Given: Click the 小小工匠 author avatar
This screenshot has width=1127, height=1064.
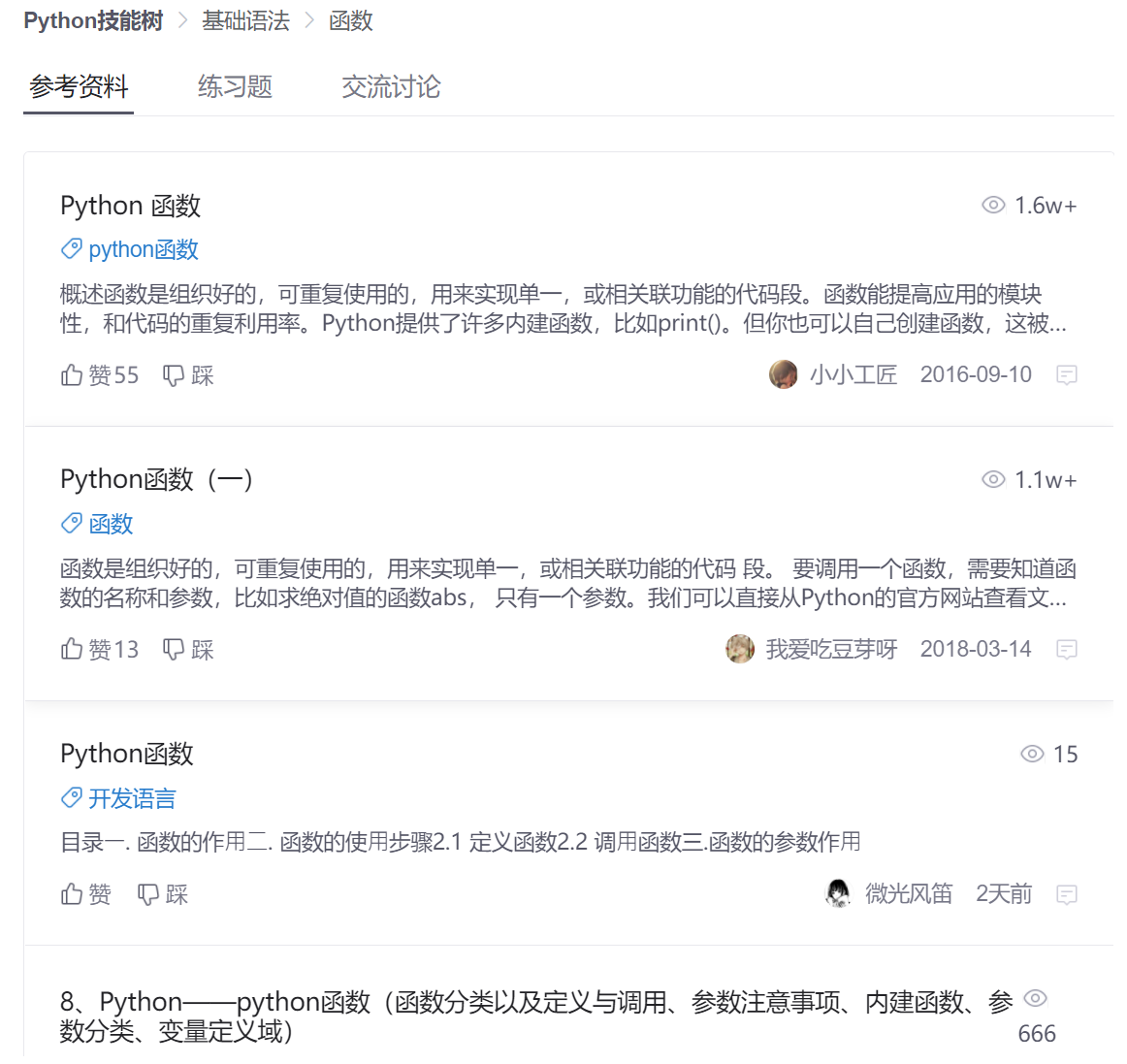Looking at the screenshot, I should [x=783, y=374].
